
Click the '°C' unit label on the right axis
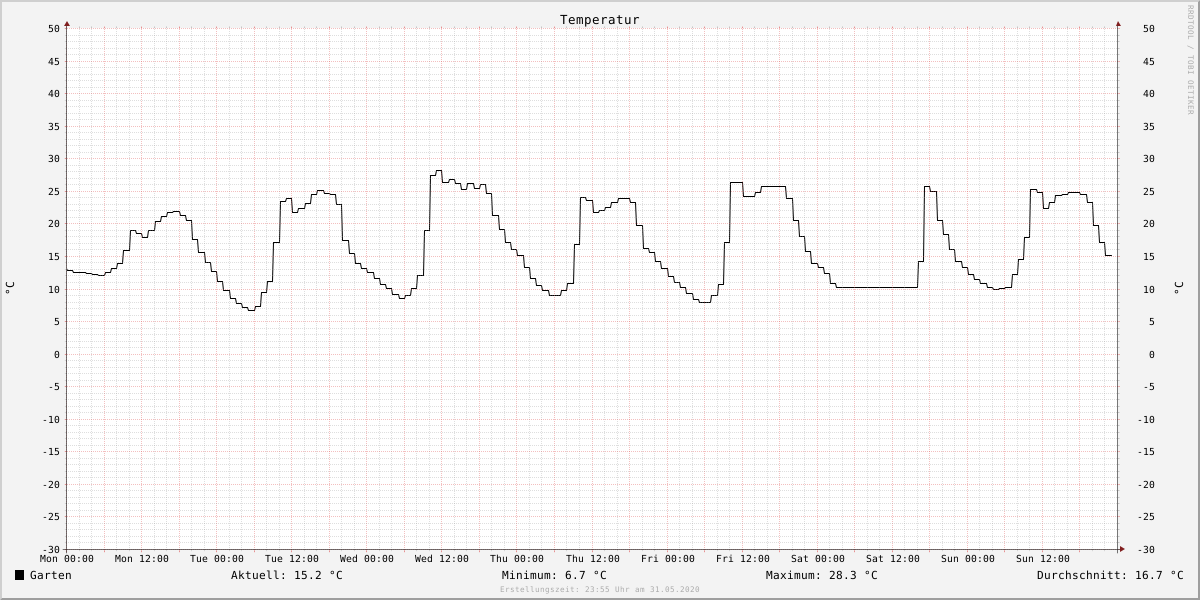(1177, 288)
